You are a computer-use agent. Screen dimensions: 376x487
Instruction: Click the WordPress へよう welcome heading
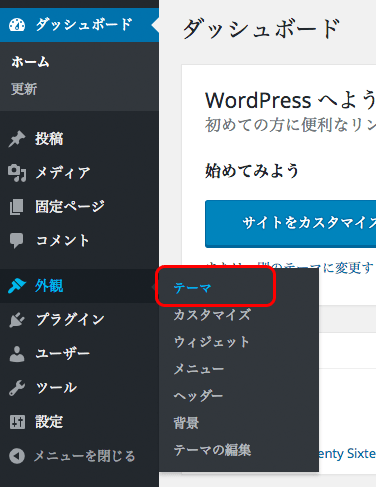[x=290, y=100]
